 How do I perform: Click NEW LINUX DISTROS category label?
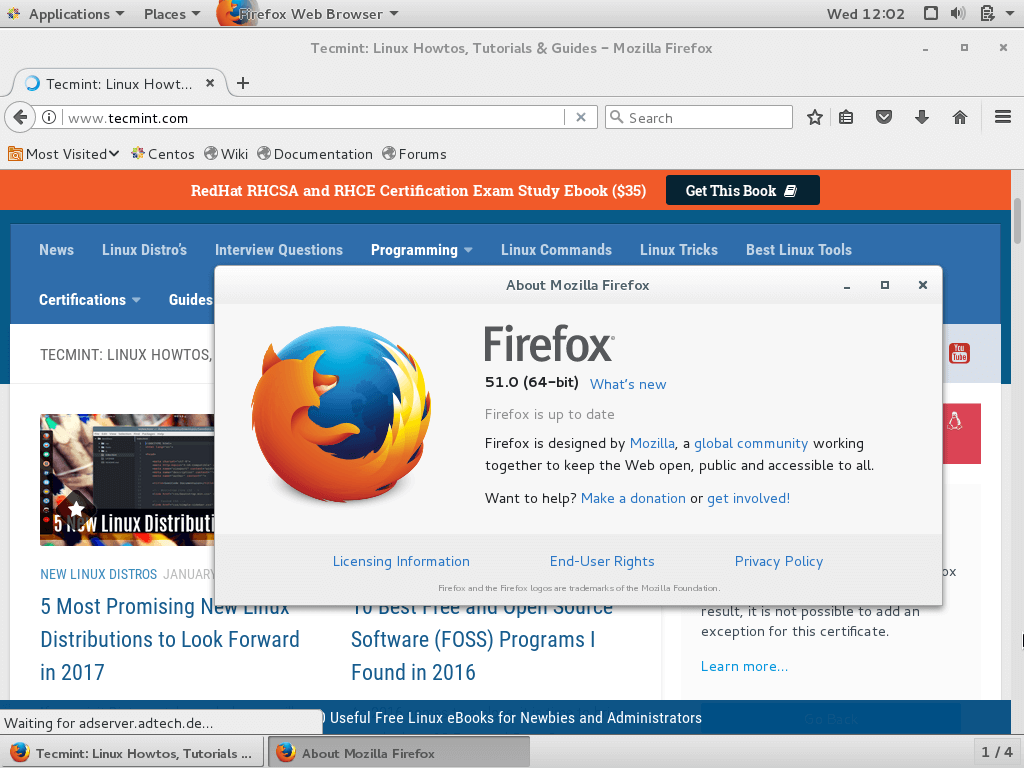click(99, 574)
